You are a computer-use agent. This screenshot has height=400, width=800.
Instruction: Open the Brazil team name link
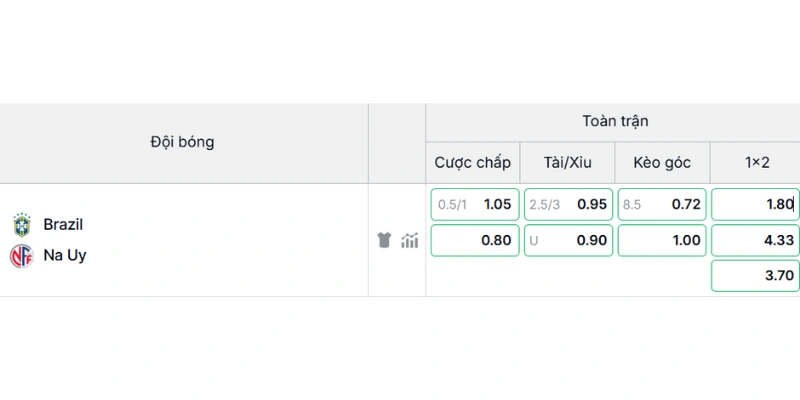pos(63,224)
